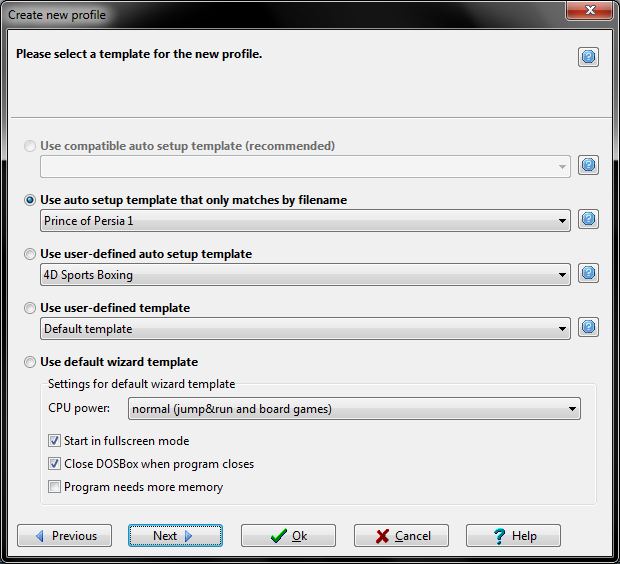Enable Program needs more memory
The height and width of the screenshot is (564, 620).
tap(55, 487)
